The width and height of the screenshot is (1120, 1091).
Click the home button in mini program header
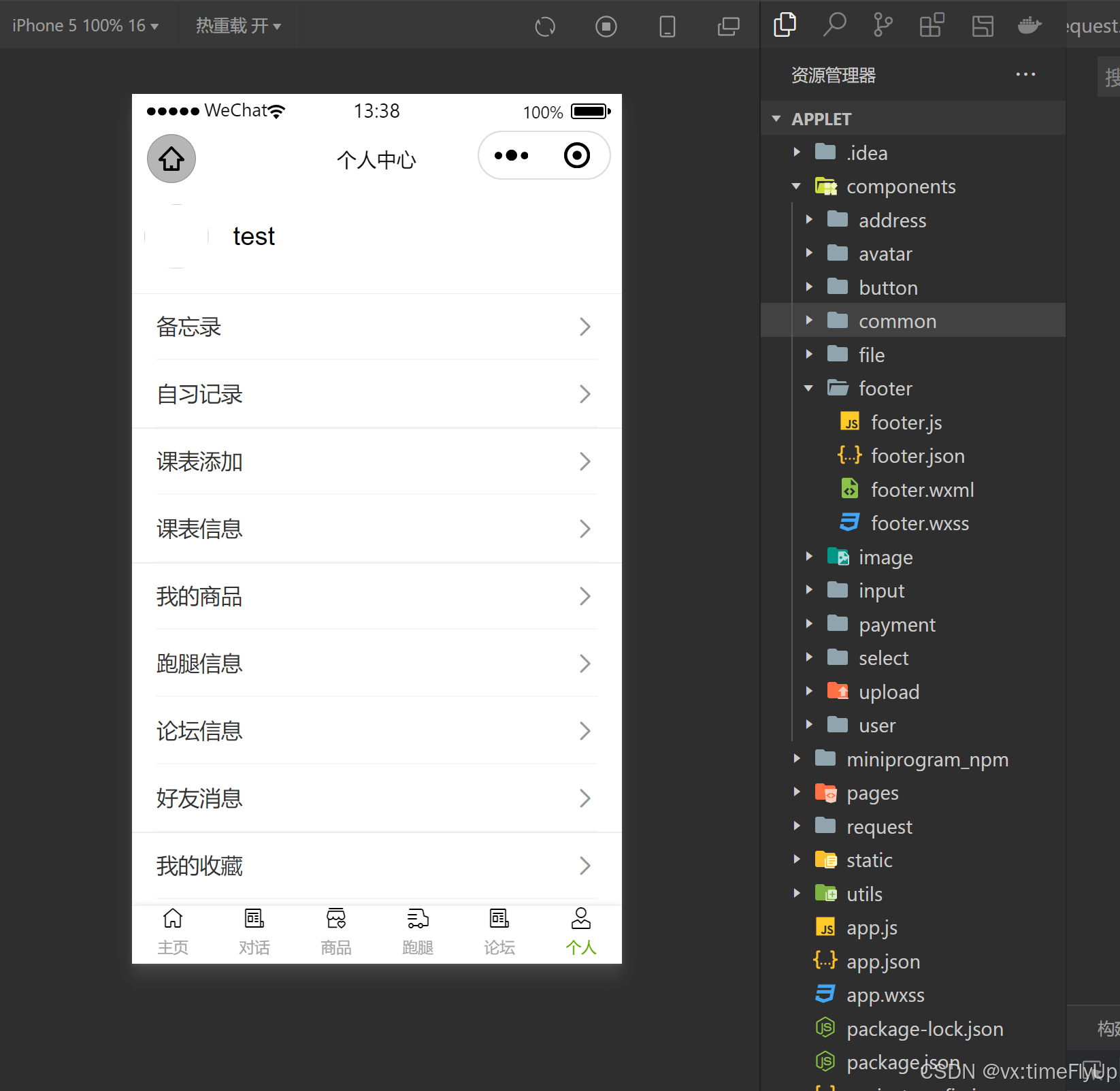171,159
